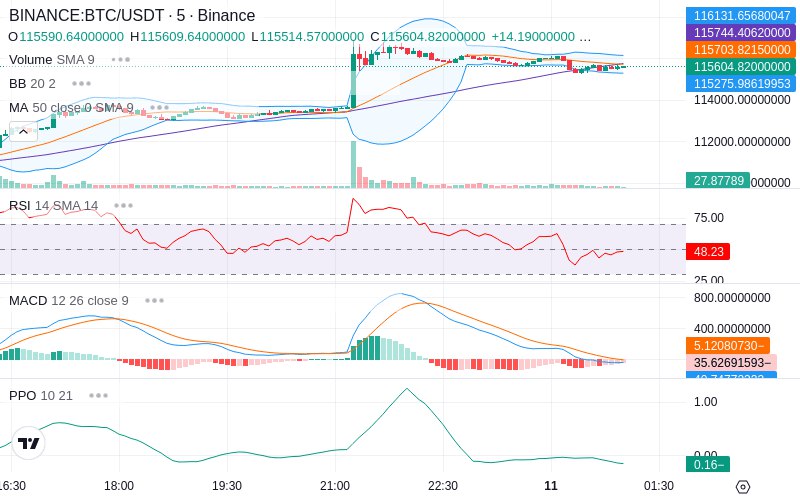This screenshot has height=500, width=800.
Task: Click volume value label 27.87789
Action: coord(718,181)
